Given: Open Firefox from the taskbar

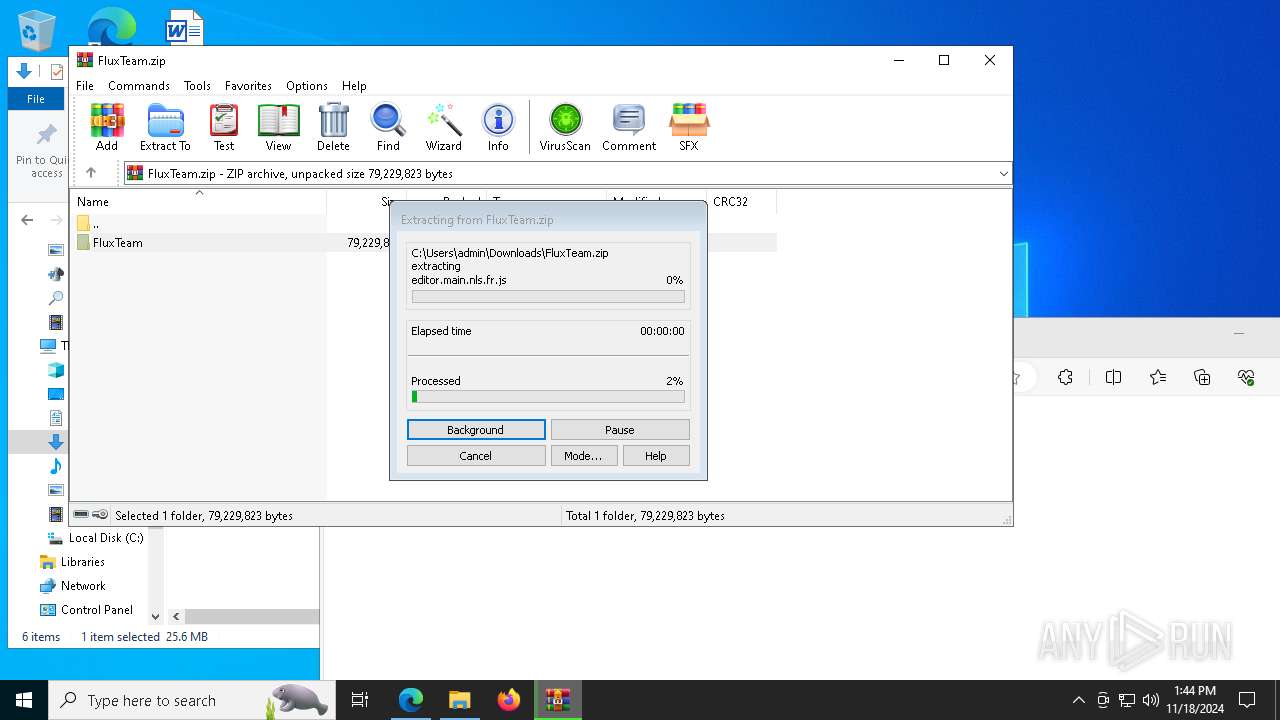Looking at the screenshot, I should (x=509, y=700).
